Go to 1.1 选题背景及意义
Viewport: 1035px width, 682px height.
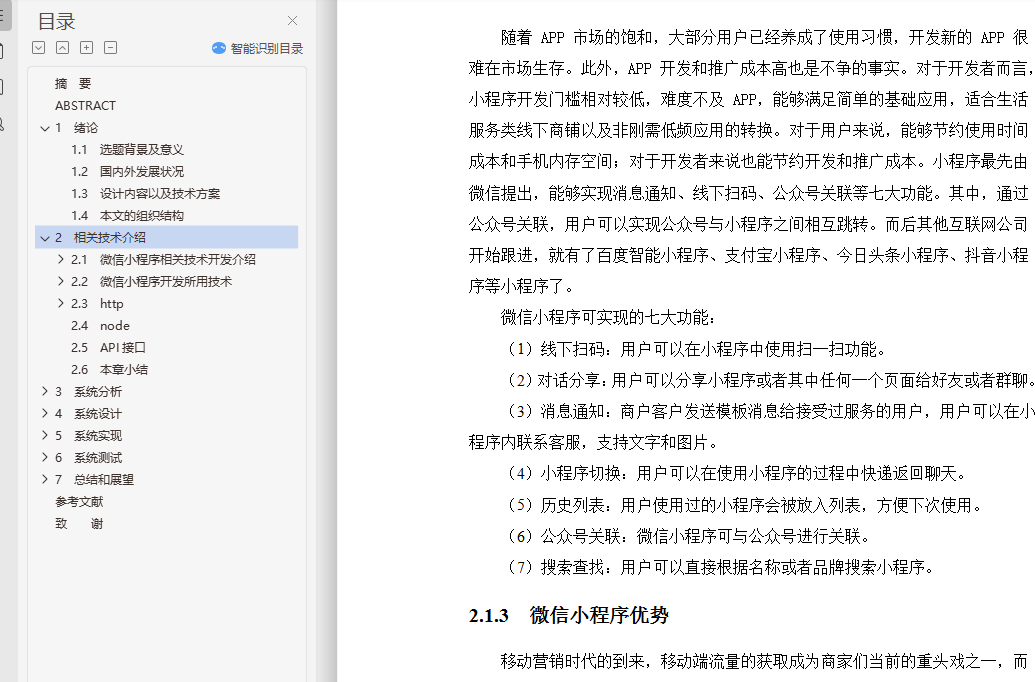click(127, 150)
